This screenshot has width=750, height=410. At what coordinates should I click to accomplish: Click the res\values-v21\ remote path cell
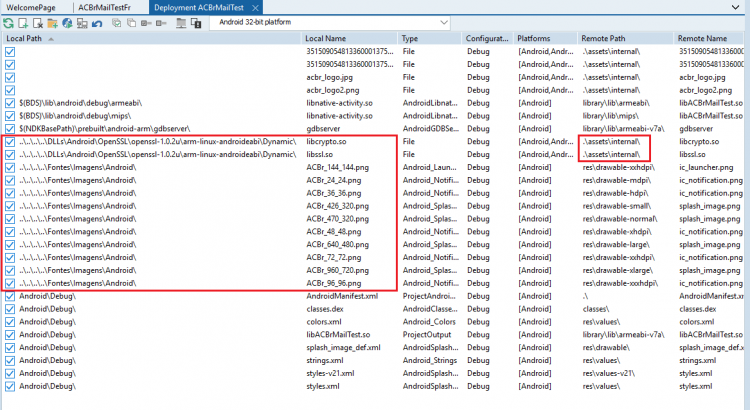click(608, 374)
